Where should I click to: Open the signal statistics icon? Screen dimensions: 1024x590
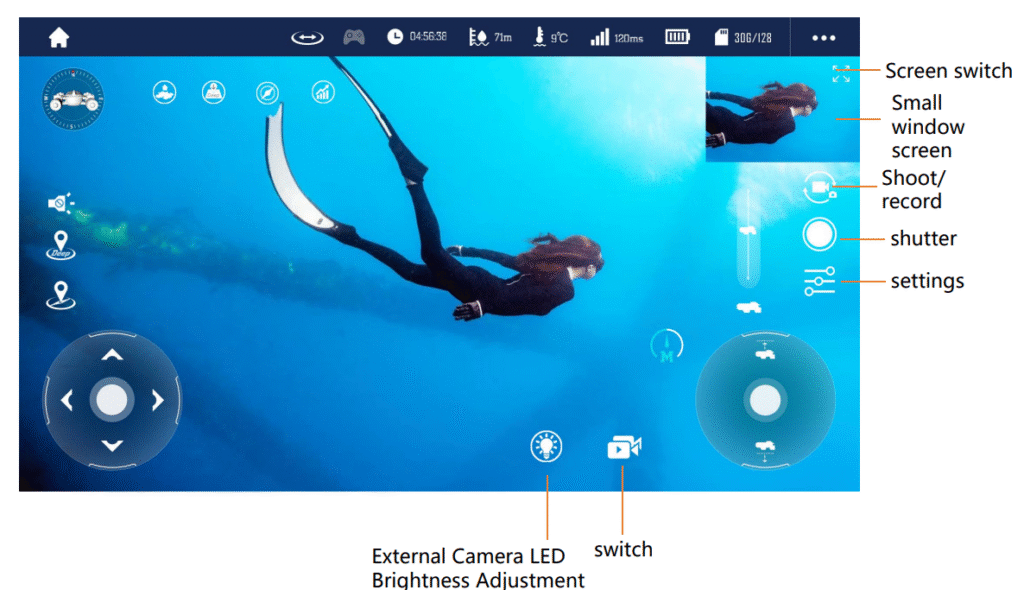[322, 92]
